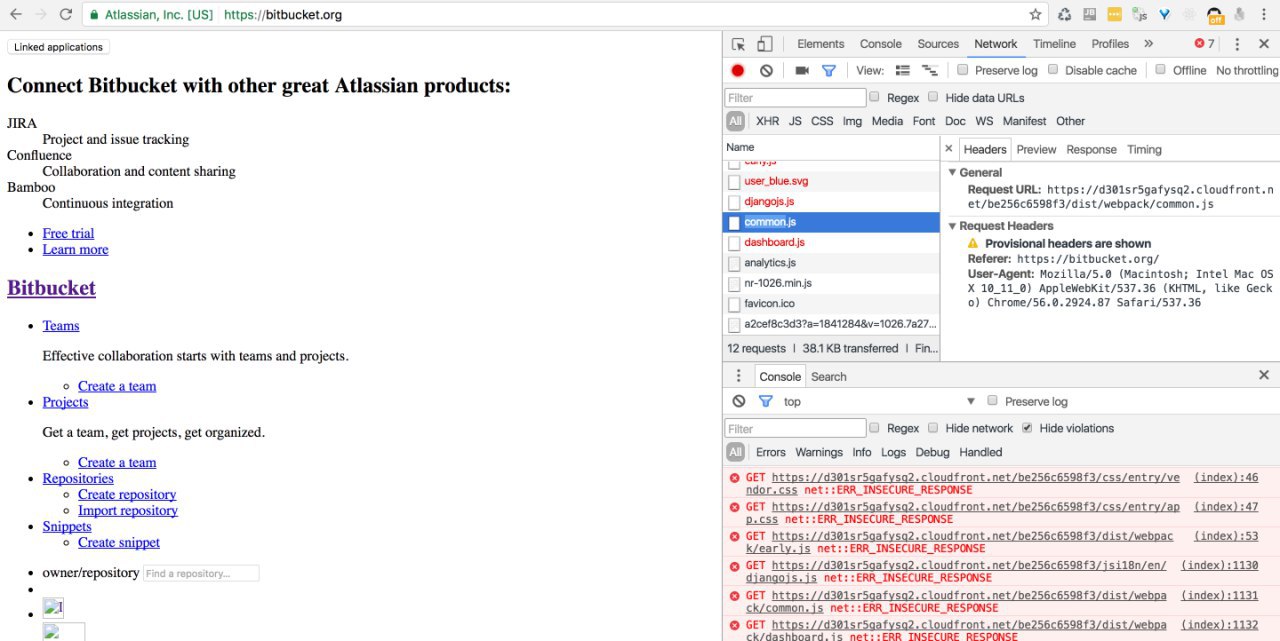This screenshot has height=641, width=1280.
Task: Click the red error count 7 badge
Action: coord(1204,44)
